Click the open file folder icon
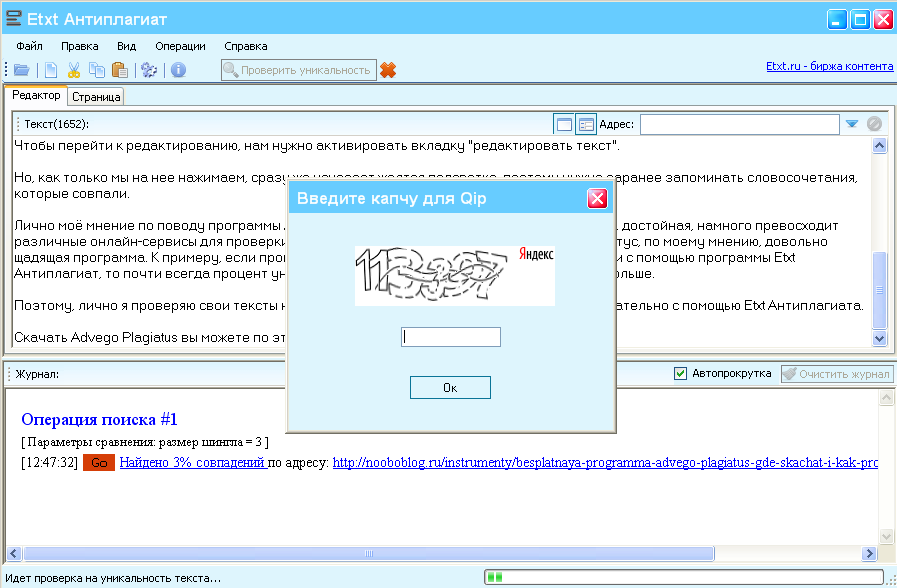The width and height of the screenshot is (897, 588). click(x=21, y=70)
